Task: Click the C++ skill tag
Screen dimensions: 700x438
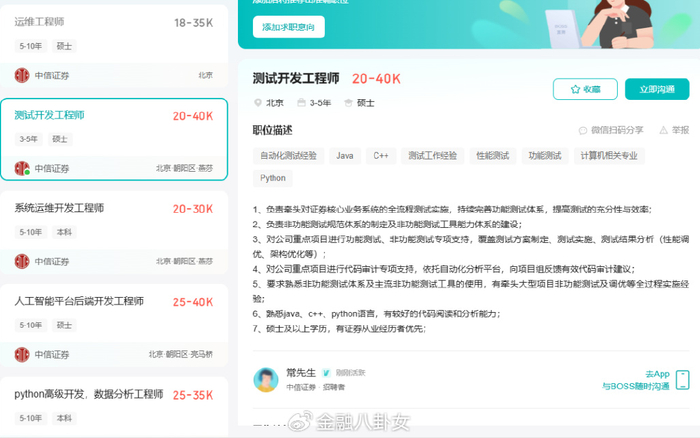Action: point(381,156)
